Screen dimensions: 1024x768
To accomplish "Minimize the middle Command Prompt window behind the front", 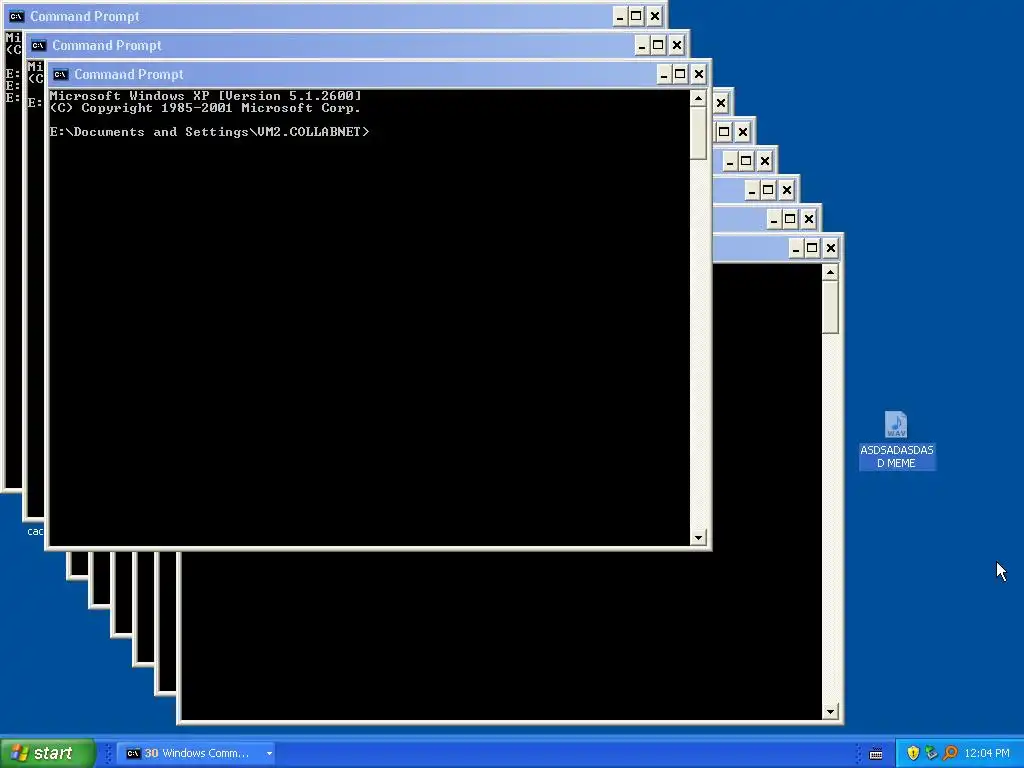I will 641,45.
